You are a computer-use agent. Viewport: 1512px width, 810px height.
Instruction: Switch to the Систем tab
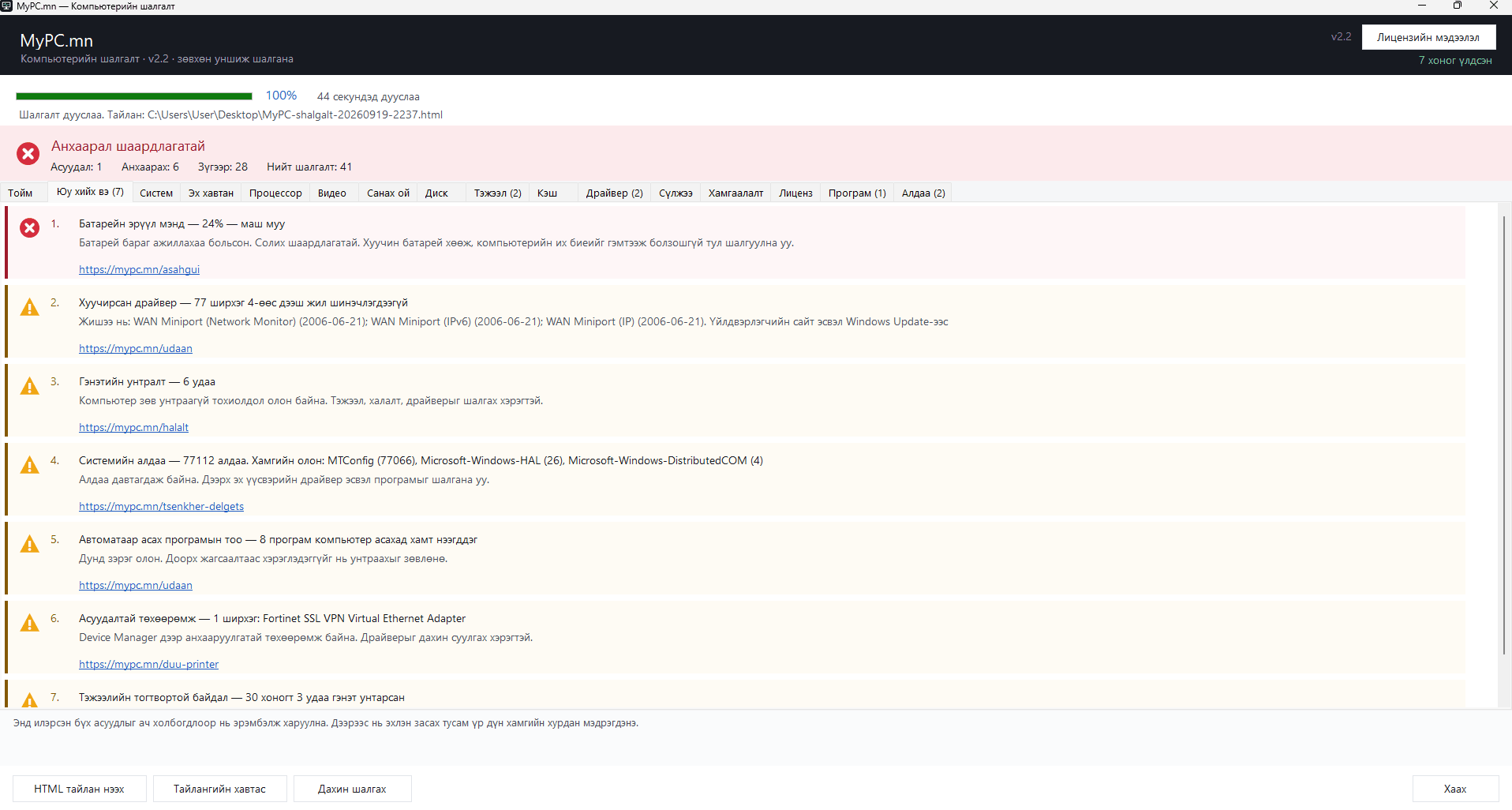pos(156,193)
